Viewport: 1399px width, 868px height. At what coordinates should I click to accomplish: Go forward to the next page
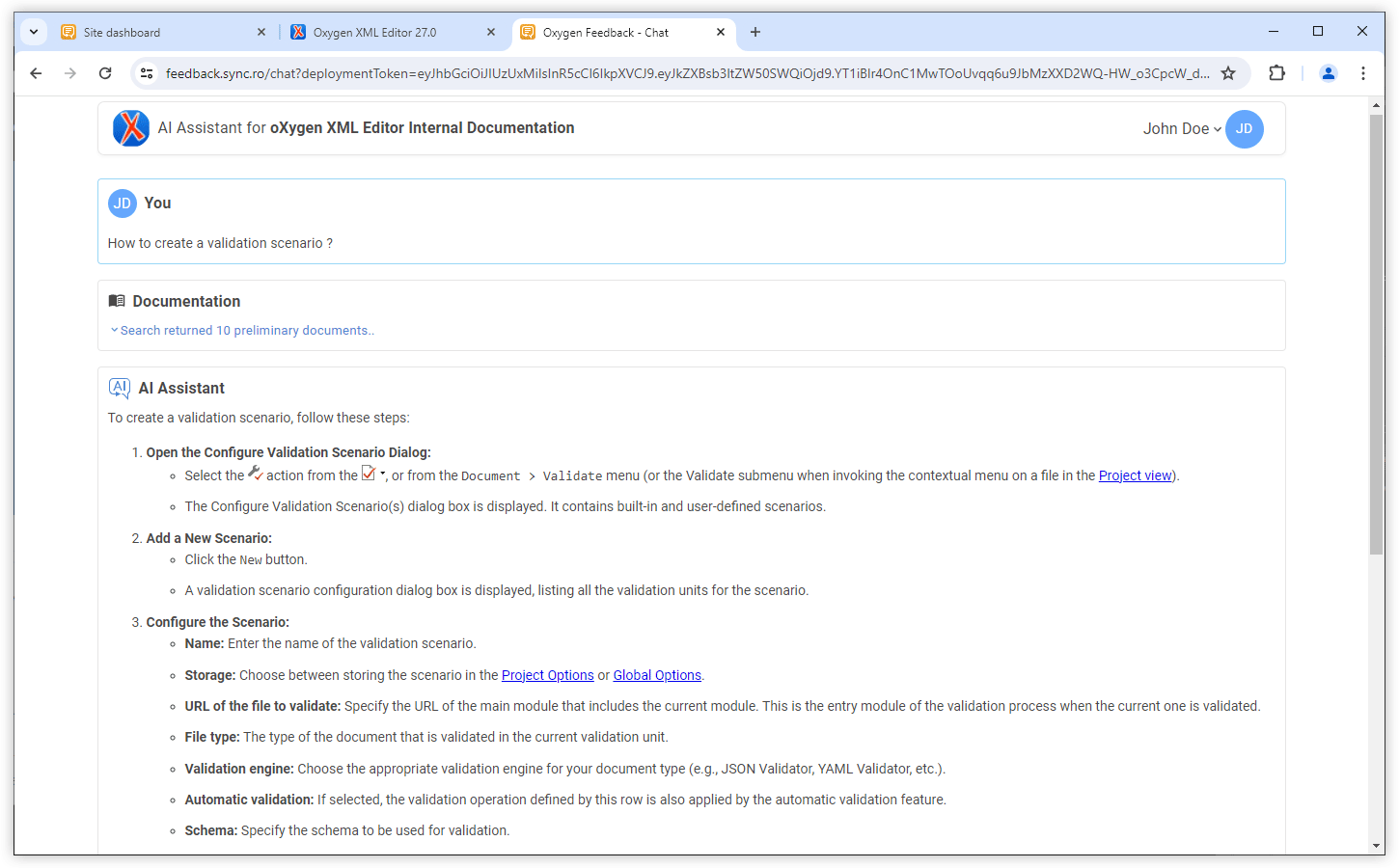(x=70, y=73)
